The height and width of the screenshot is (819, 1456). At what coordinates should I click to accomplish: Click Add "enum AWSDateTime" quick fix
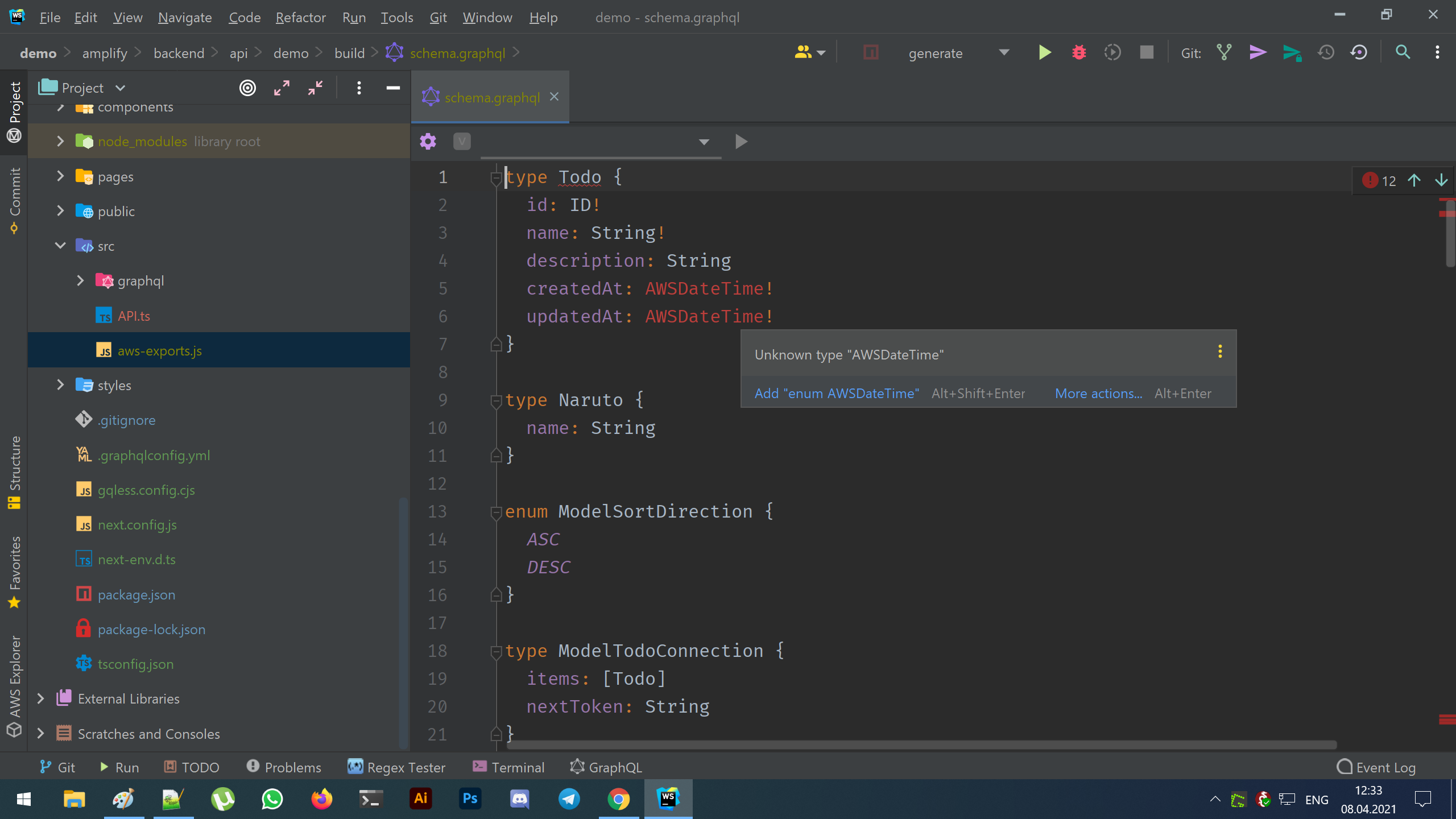click(837, 393)
